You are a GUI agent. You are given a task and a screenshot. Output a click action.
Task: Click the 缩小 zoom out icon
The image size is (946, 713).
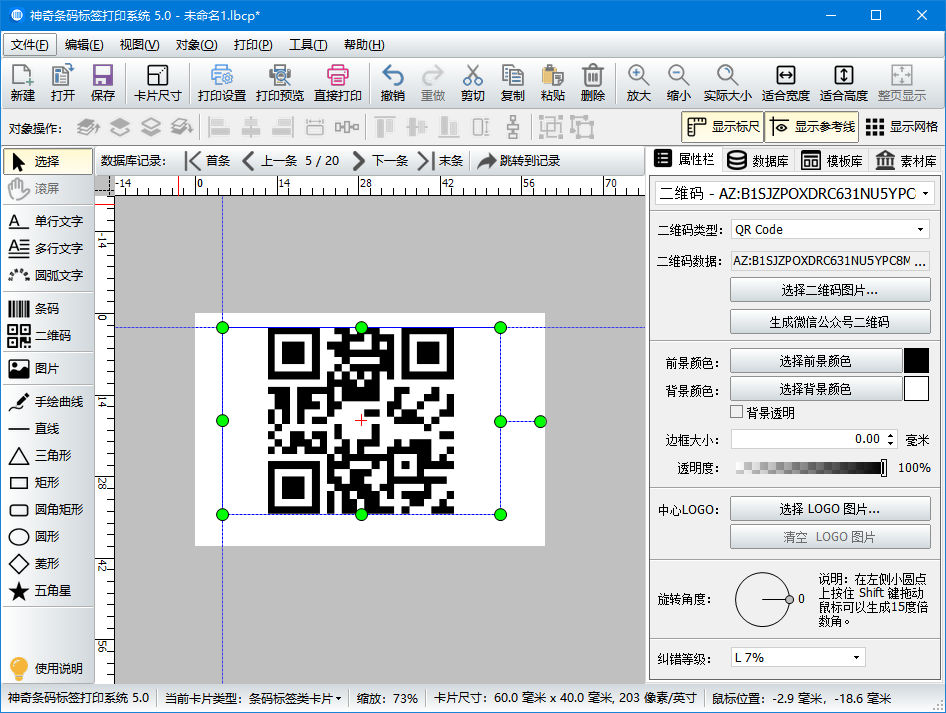tap(678, 83)
